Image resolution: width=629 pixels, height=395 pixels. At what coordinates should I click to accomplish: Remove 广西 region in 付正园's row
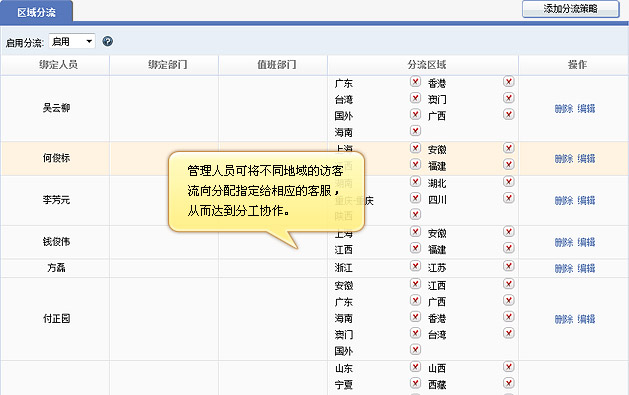pyautogui.click(x=509, y=300)
